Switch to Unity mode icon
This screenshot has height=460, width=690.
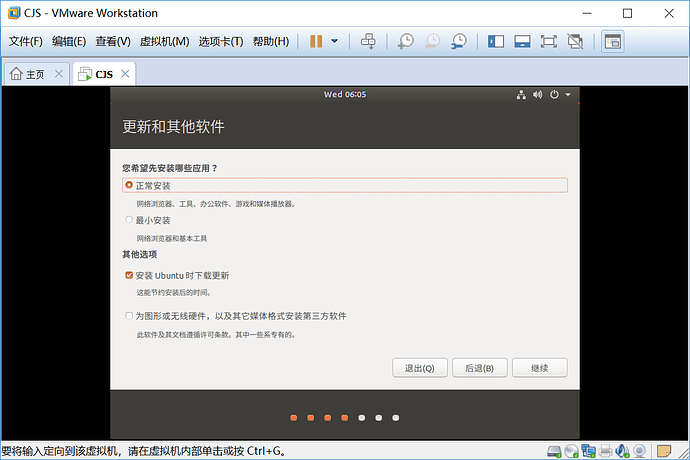(575, 41)
